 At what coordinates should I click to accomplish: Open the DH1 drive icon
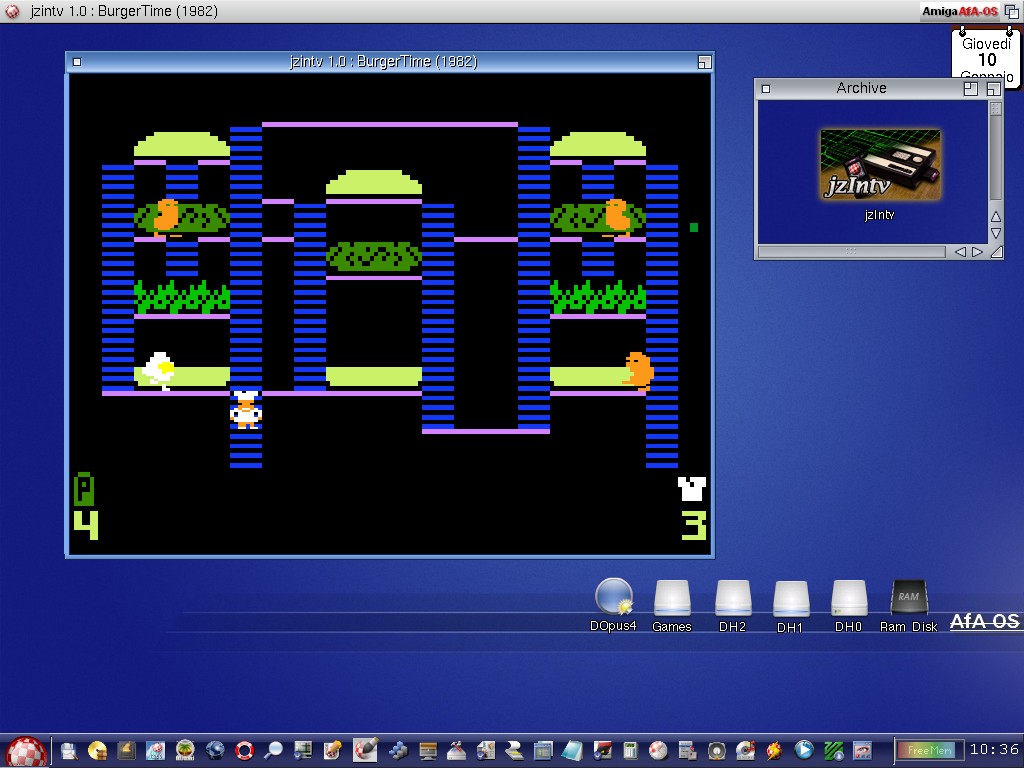pyautogui.click(x=790, y=598)
